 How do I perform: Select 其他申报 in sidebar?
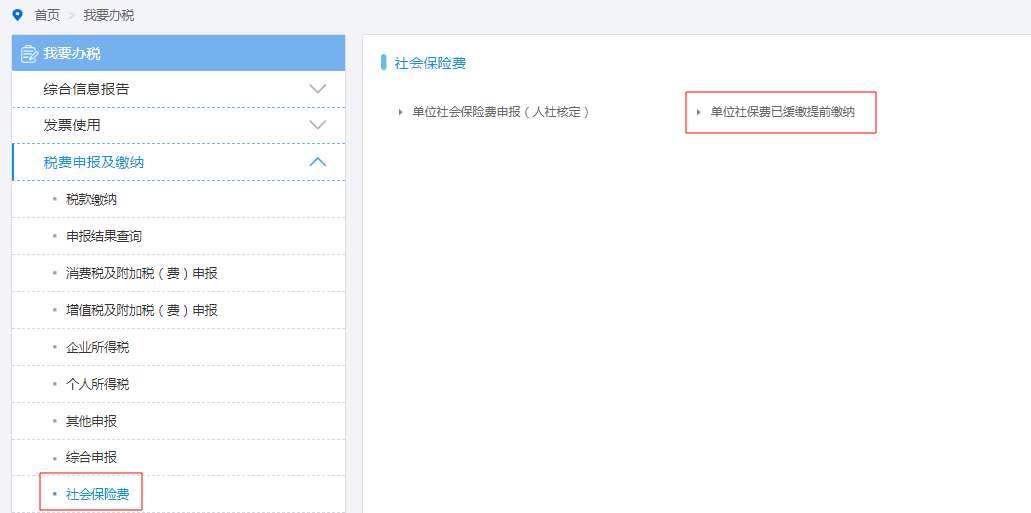(x=91, y=421)
